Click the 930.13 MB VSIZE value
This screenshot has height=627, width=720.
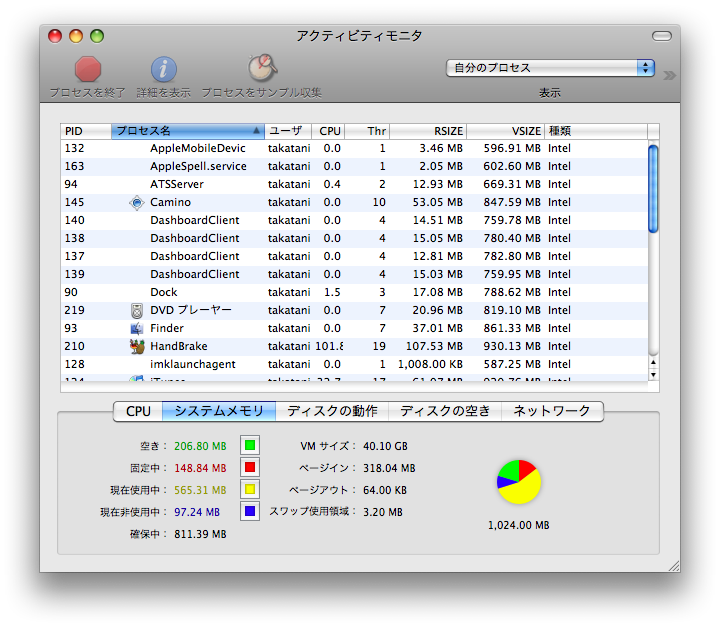(512, 346)
